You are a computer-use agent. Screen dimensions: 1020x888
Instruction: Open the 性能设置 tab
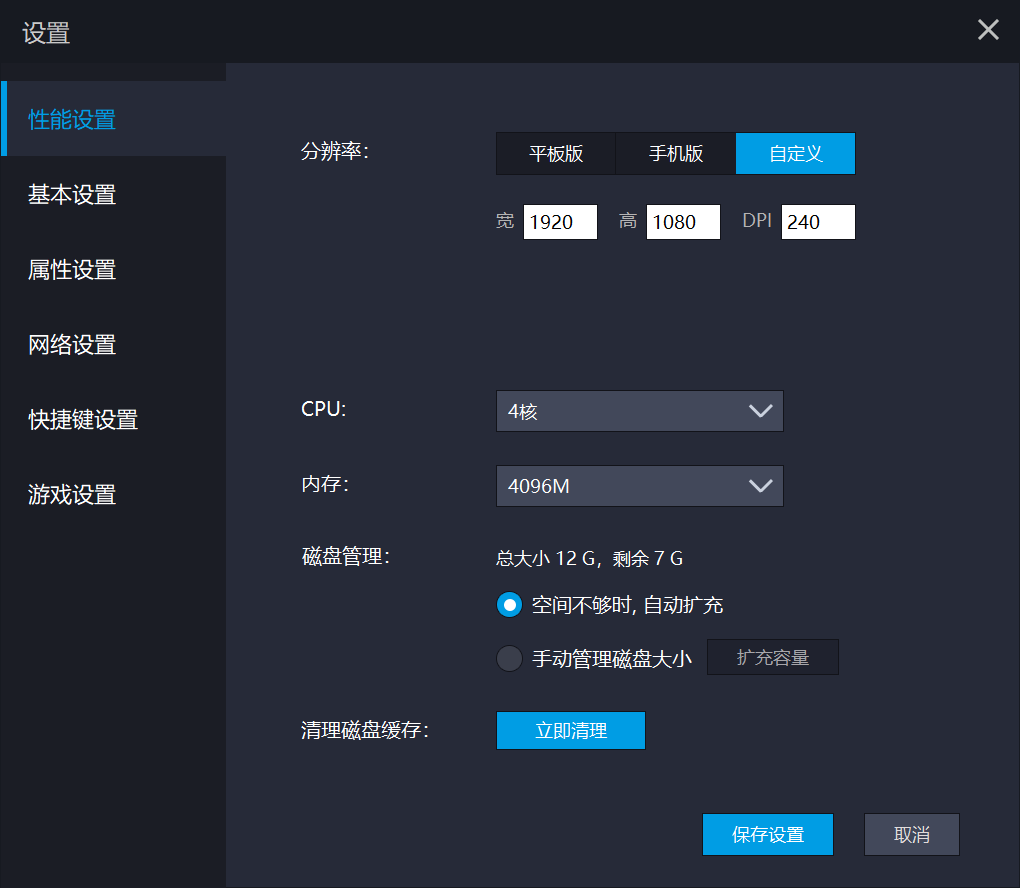72,120
